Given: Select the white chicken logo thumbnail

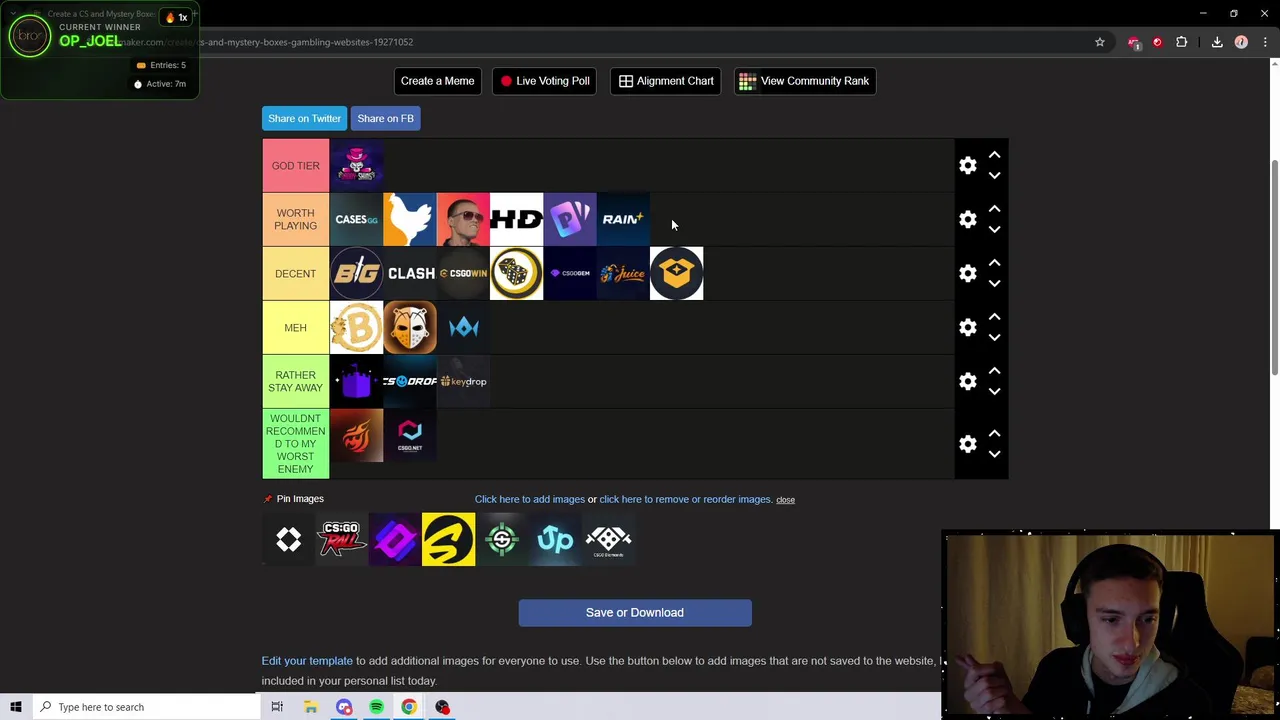Looking at the screenshot, I should click(410, 219).
